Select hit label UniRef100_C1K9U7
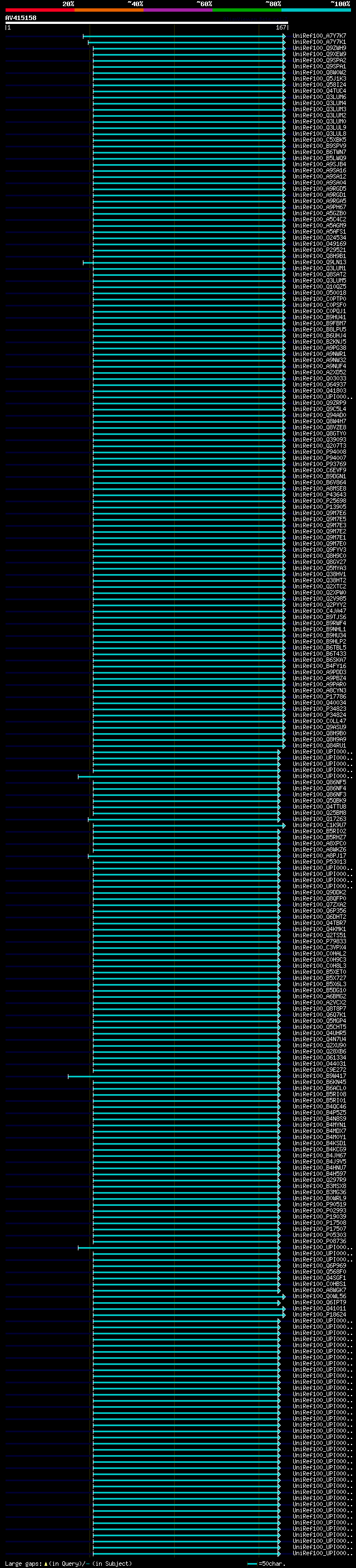Viewport: 356px width, 1568px height. point(319,825)
